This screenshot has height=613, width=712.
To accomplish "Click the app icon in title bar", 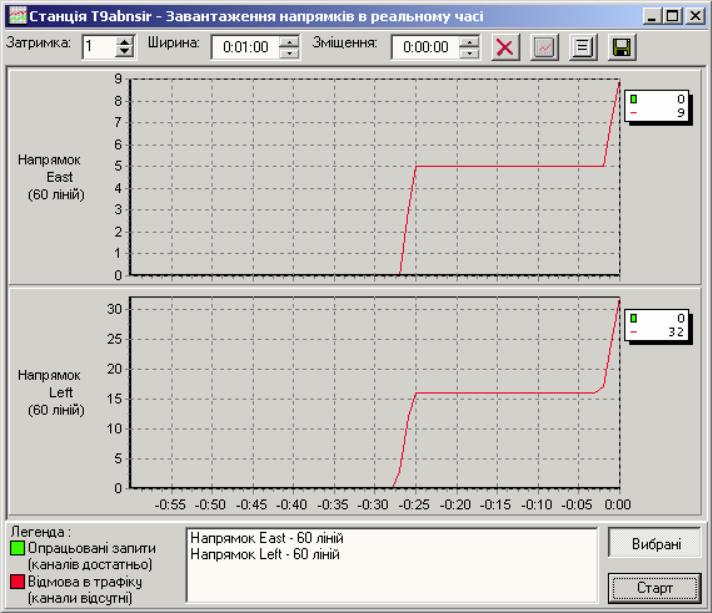I will tap(18, 16).
